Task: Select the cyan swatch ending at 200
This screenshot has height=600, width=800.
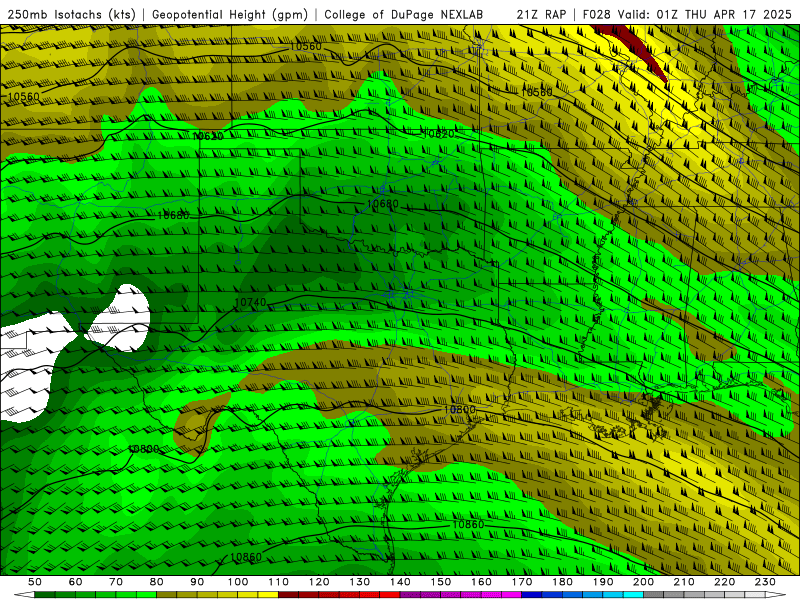Action: pyautogui.click(x=634, y=595)
